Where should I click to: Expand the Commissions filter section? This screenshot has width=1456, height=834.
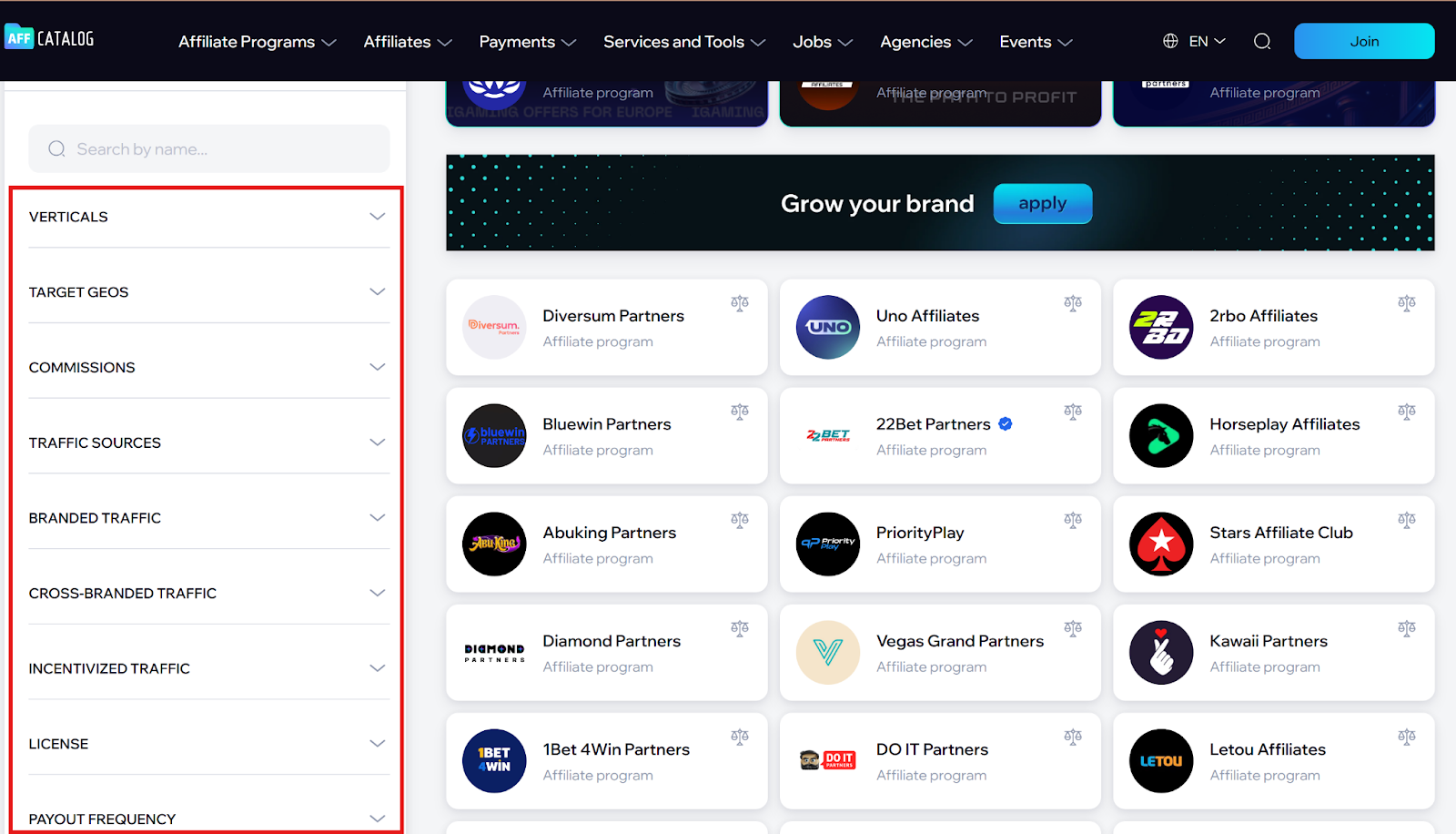point(208,368)
